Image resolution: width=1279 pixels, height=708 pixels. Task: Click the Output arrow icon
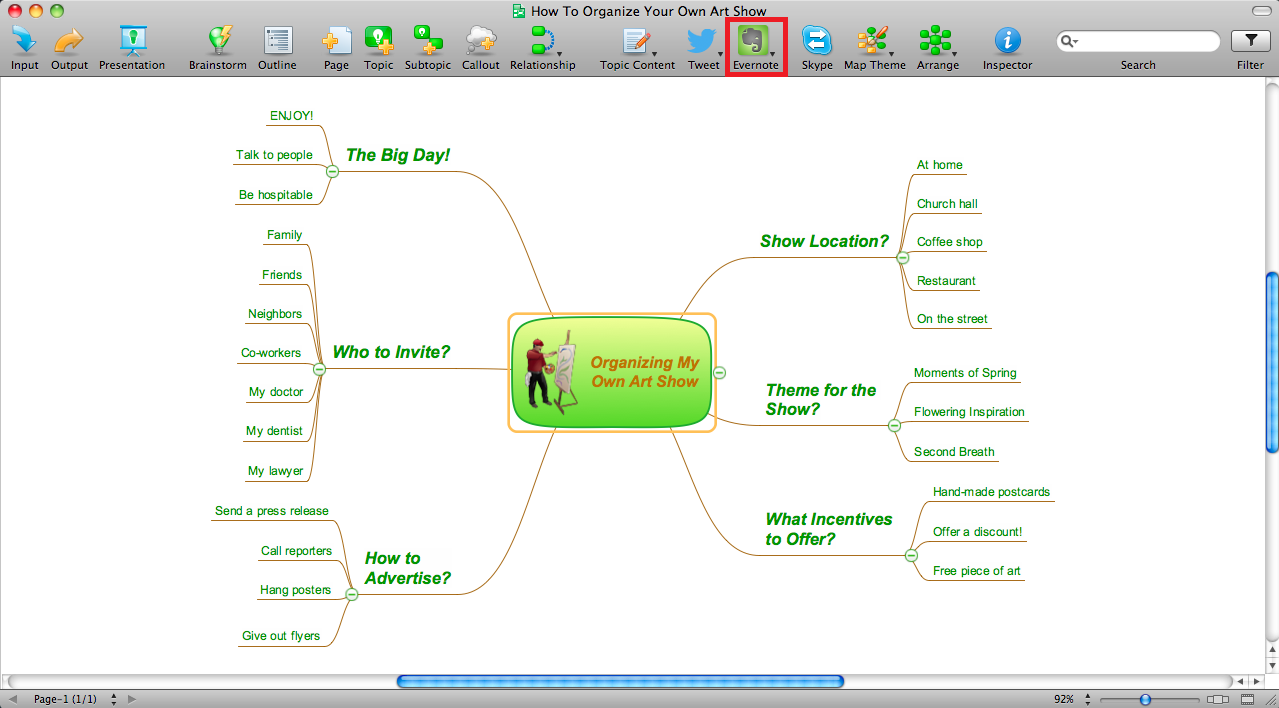click(69, 40)
